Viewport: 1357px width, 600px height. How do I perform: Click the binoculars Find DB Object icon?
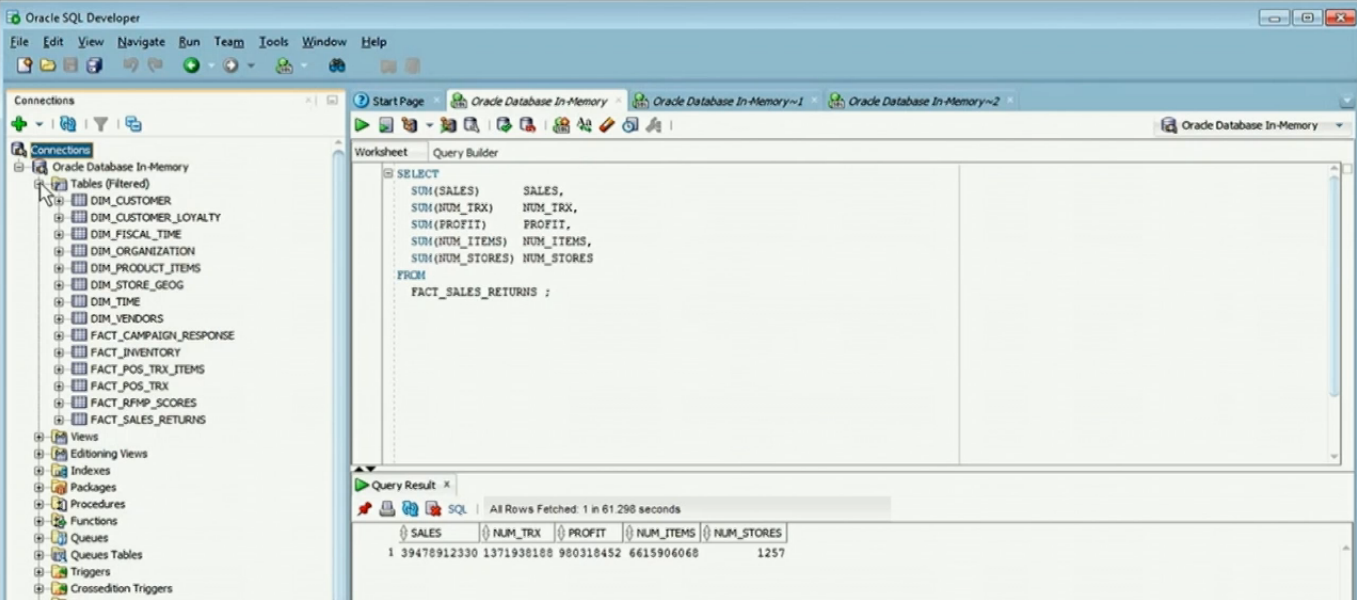[337, 66]
